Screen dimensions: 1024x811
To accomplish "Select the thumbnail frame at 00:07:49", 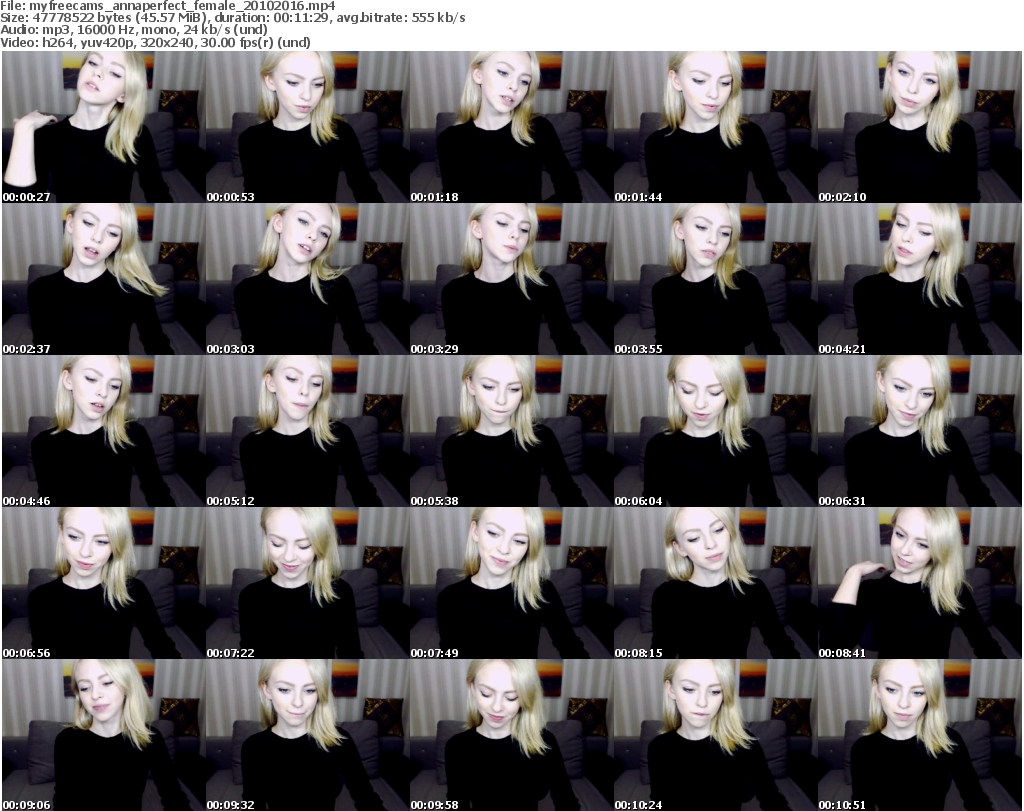I will click(512, 583).
